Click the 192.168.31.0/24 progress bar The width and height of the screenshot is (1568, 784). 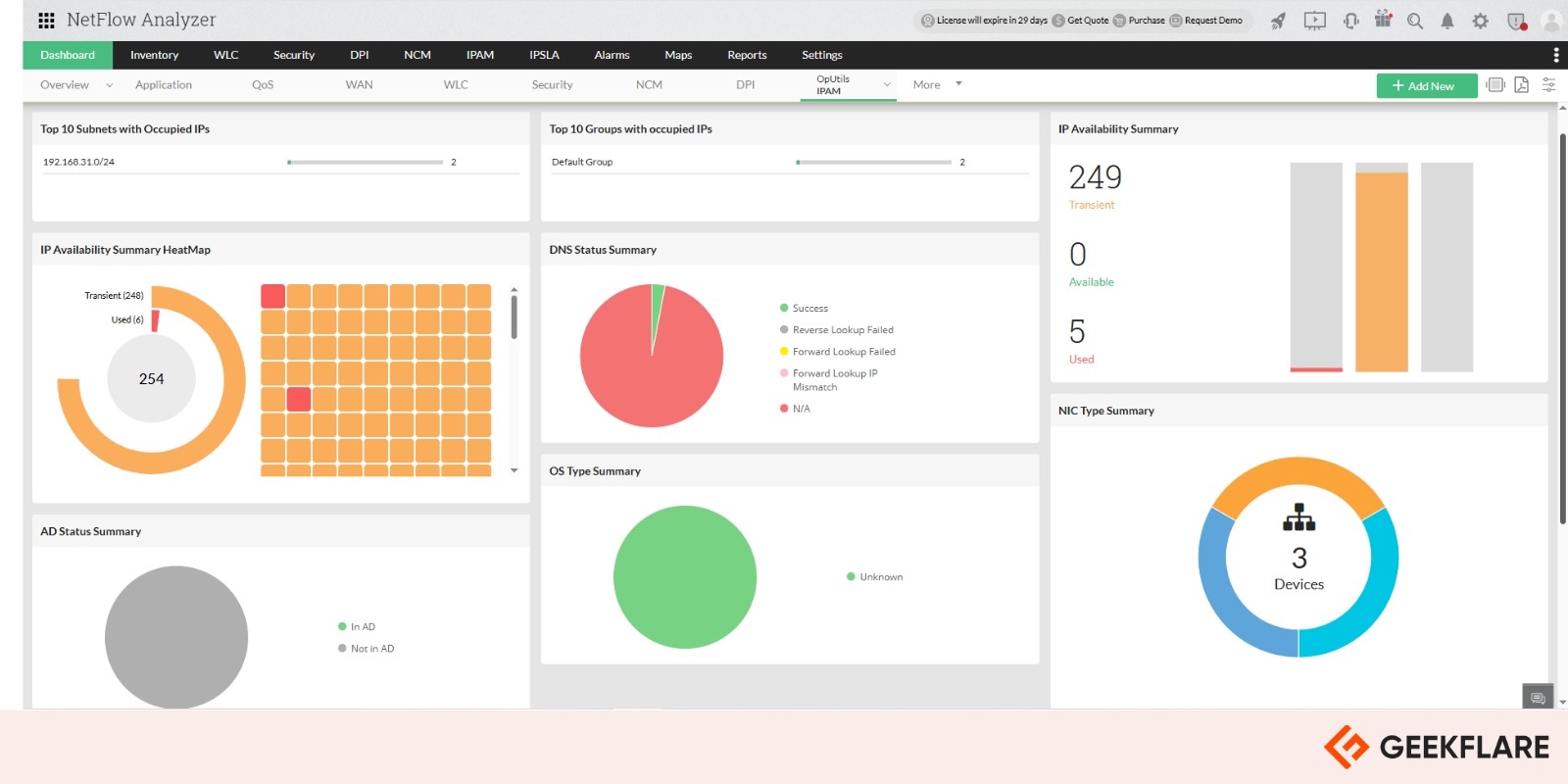[x=365, y=162]
